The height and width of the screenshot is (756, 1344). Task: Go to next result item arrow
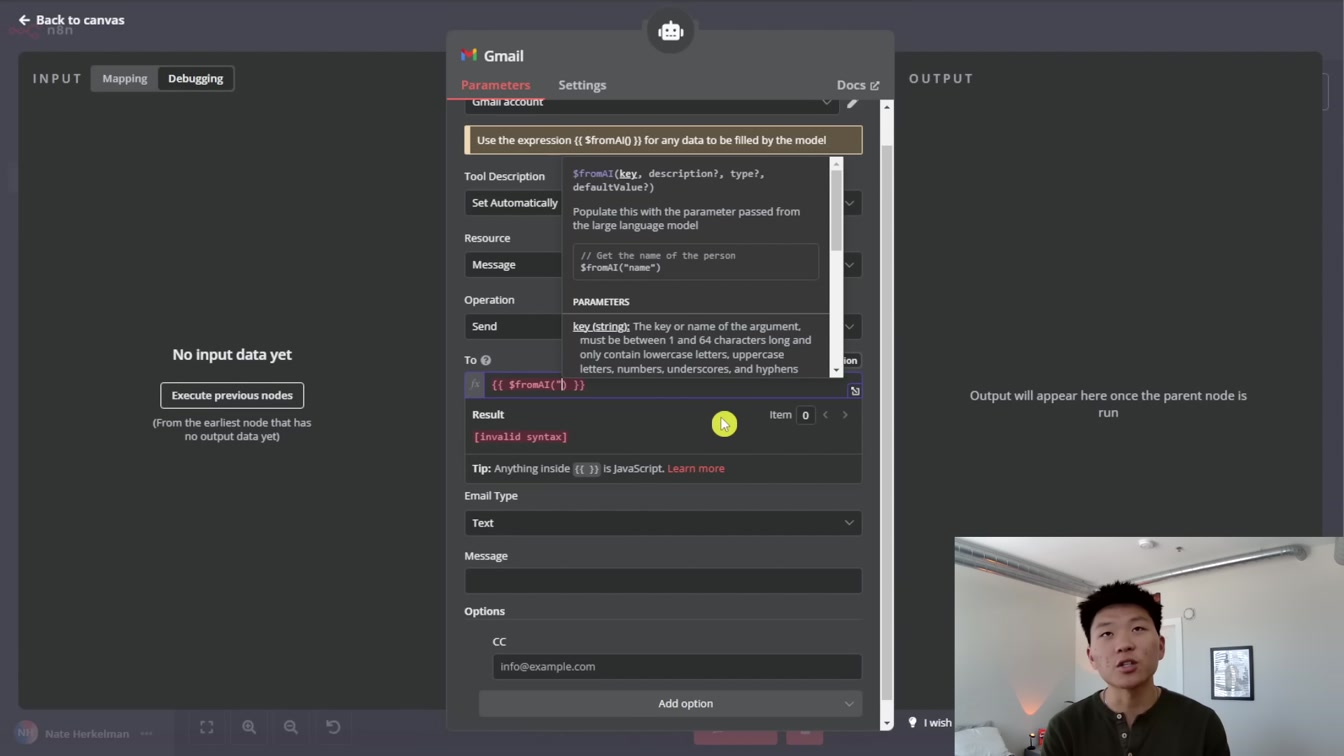(845, 415)
